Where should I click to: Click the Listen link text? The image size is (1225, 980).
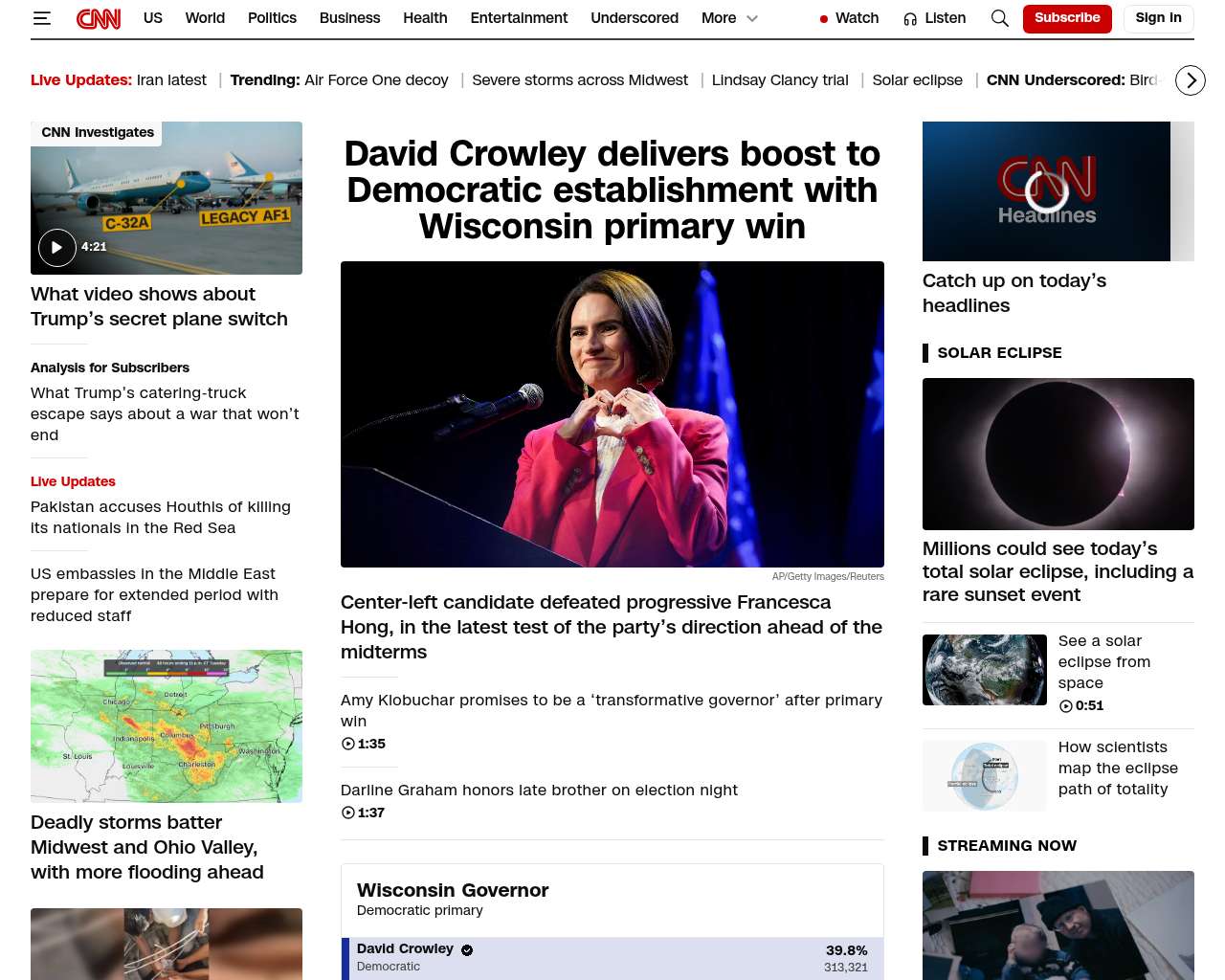coord(946,18)
